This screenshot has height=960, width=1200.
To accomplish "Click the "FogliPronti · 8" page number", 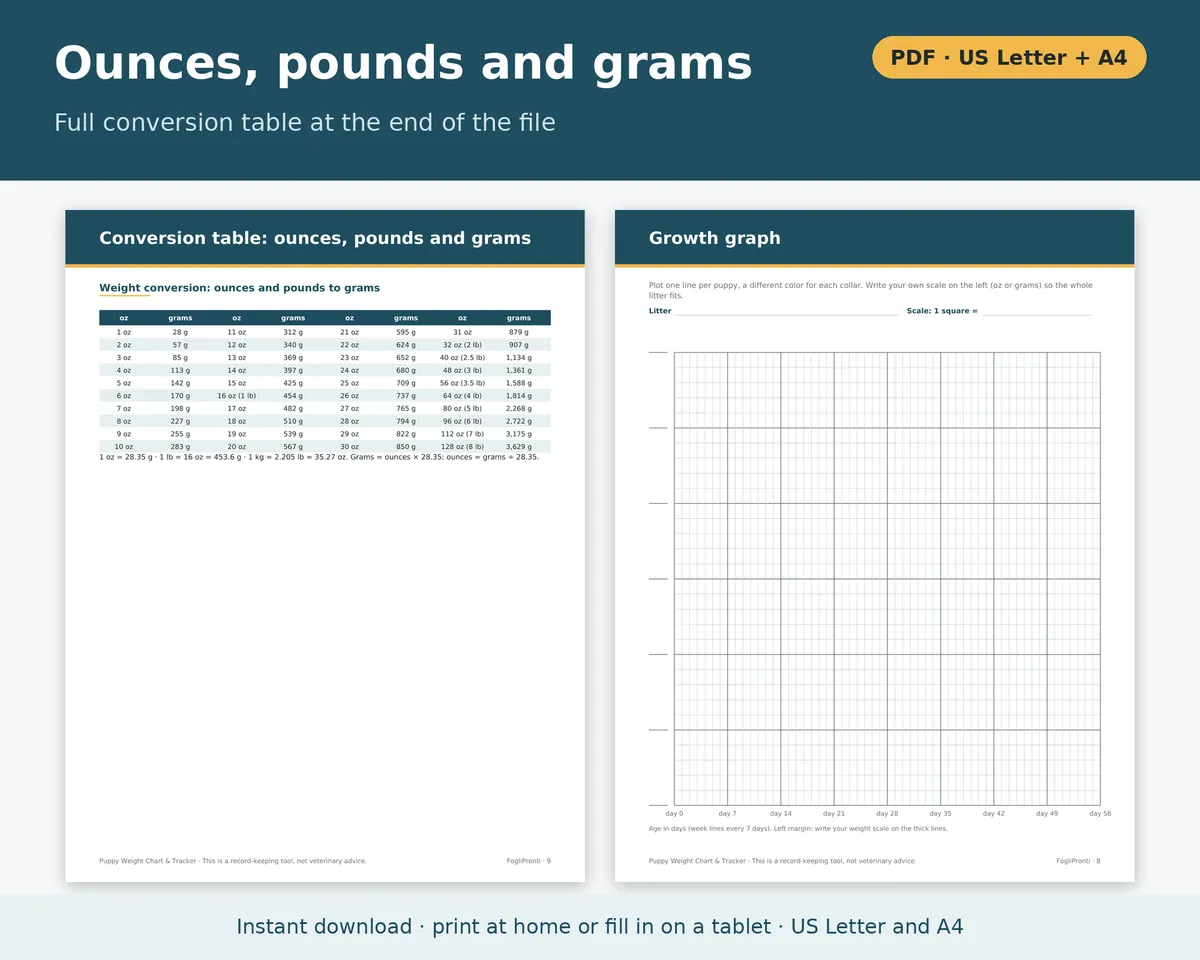I will pos(1078,861).
